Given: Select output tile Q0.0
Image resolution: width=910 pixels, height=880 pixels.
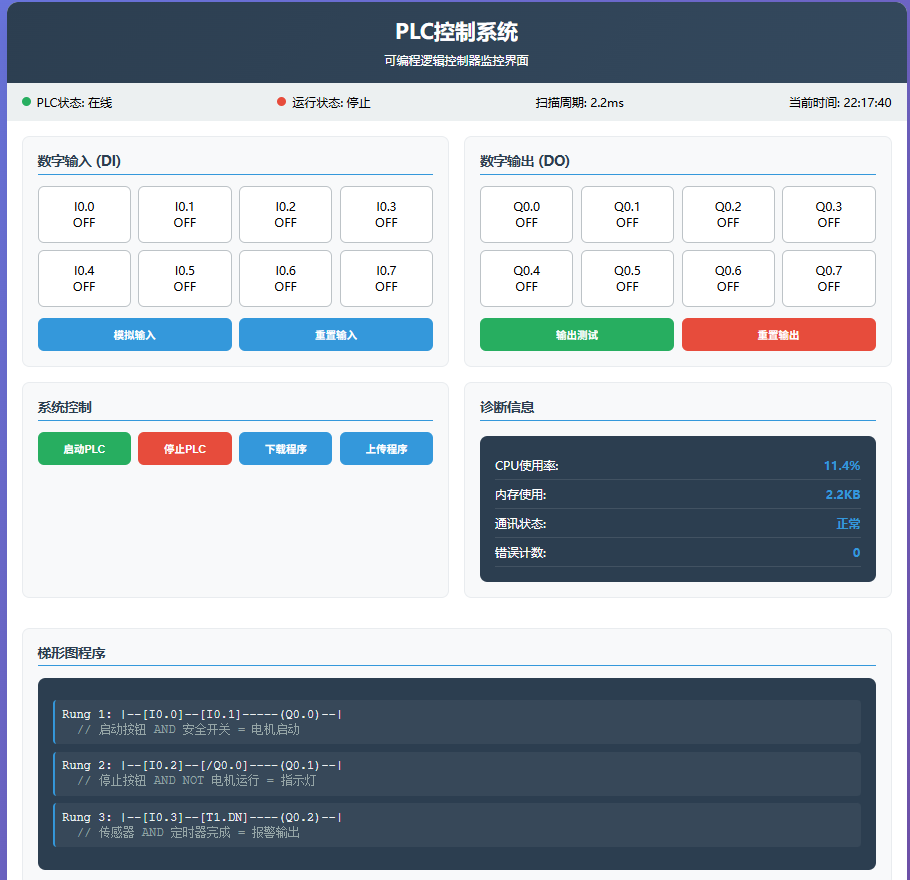Looking at the screenshot, I should (526, 214).
